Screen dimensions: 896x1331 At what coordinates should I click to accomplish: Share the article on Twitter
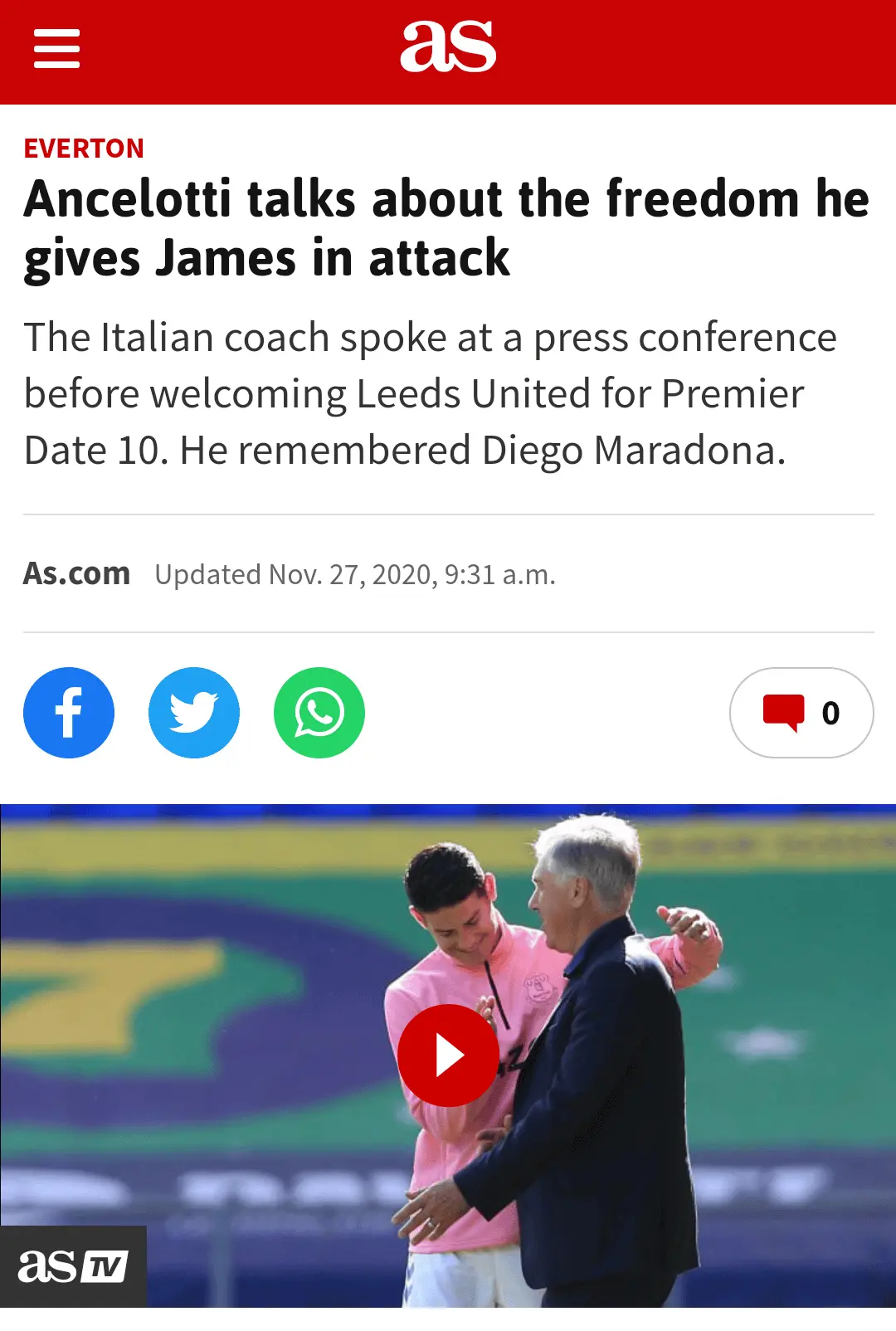coord(194,713)
